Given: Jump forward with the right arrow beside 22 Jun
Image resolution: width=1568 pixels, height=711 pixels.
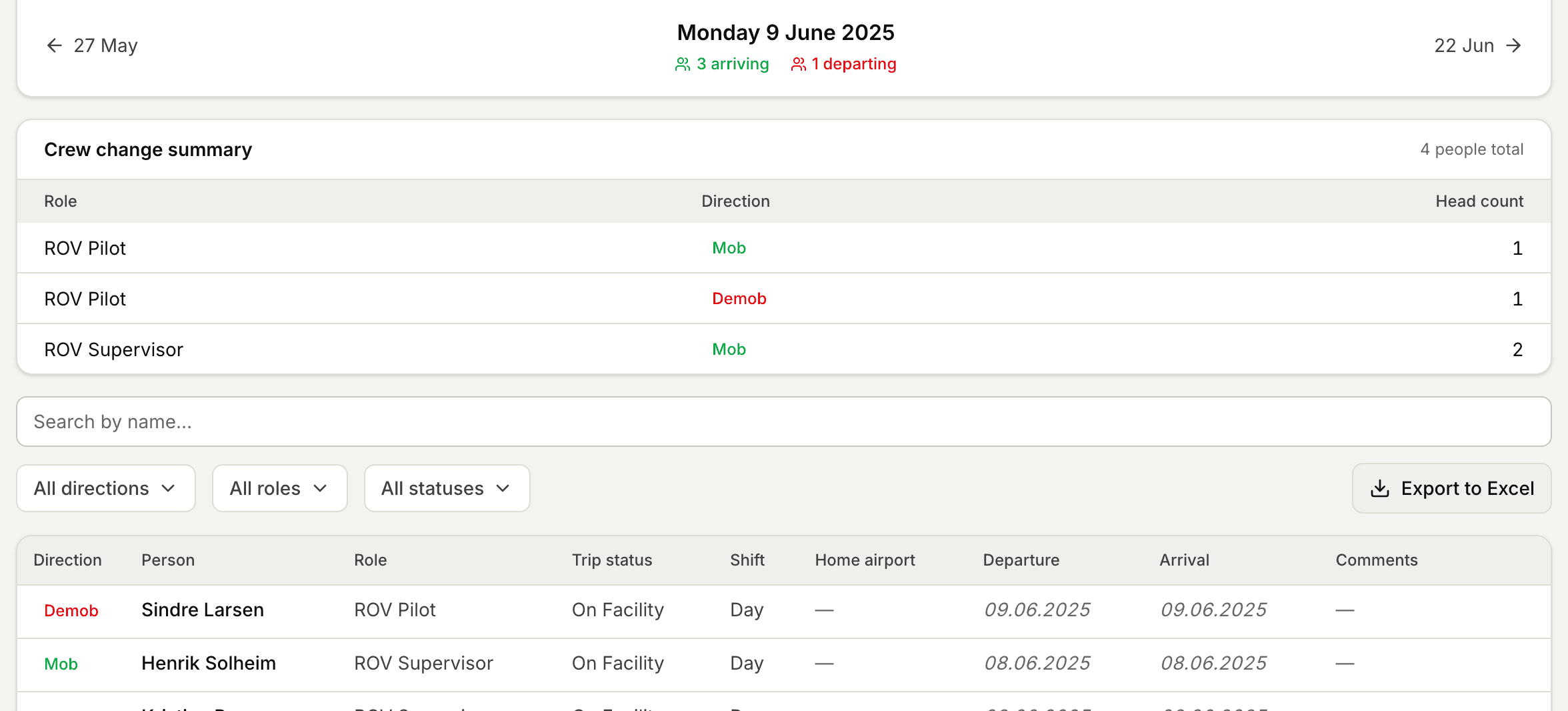Looking at the screenshot, I should tap(1514, 45).
